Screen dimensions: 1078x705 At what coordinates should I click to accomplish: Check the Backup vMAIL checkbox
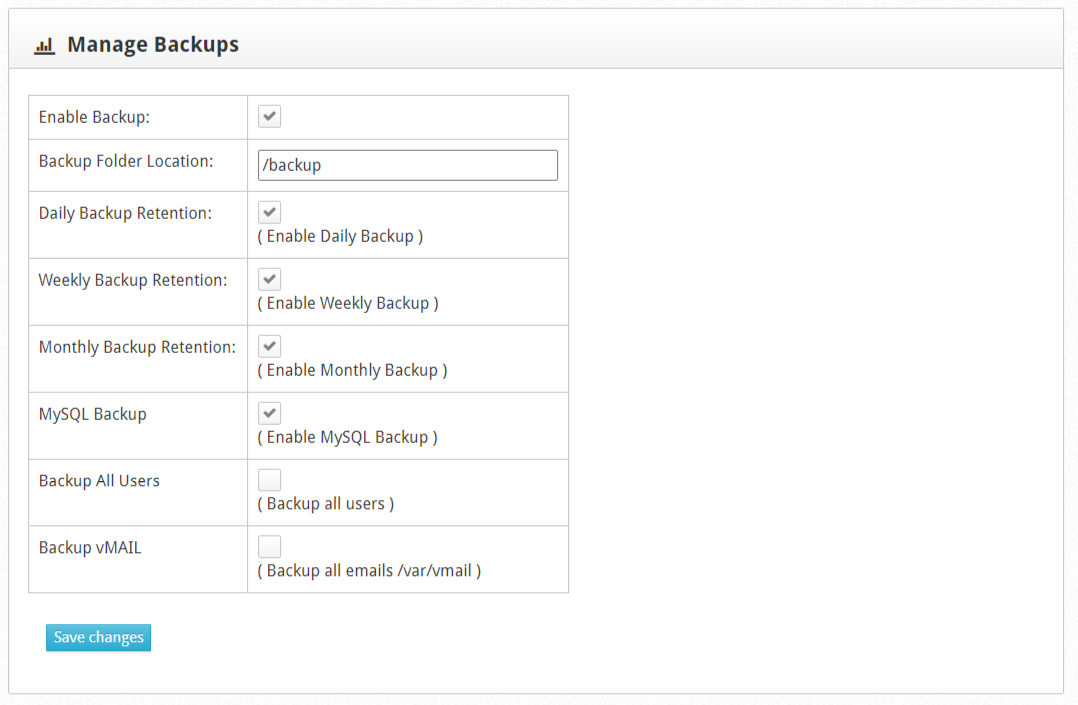[x=270, y=546]
